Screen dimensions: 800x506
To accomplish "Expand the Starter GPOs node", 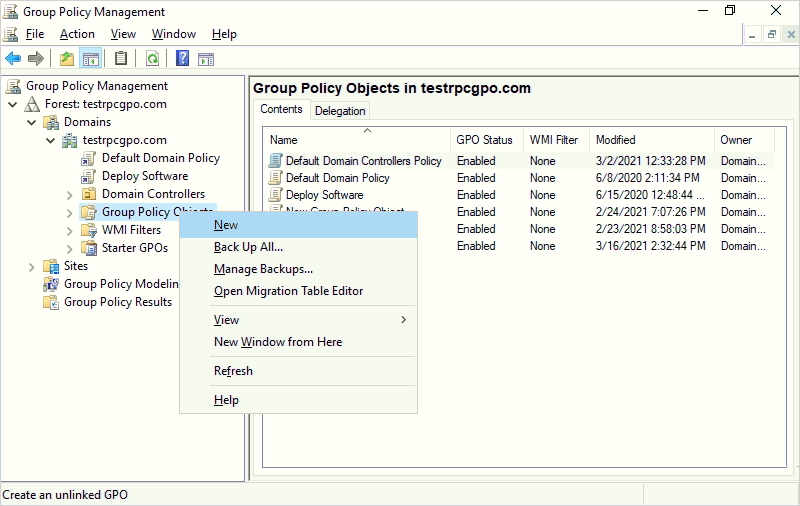I will click(70, 249).
